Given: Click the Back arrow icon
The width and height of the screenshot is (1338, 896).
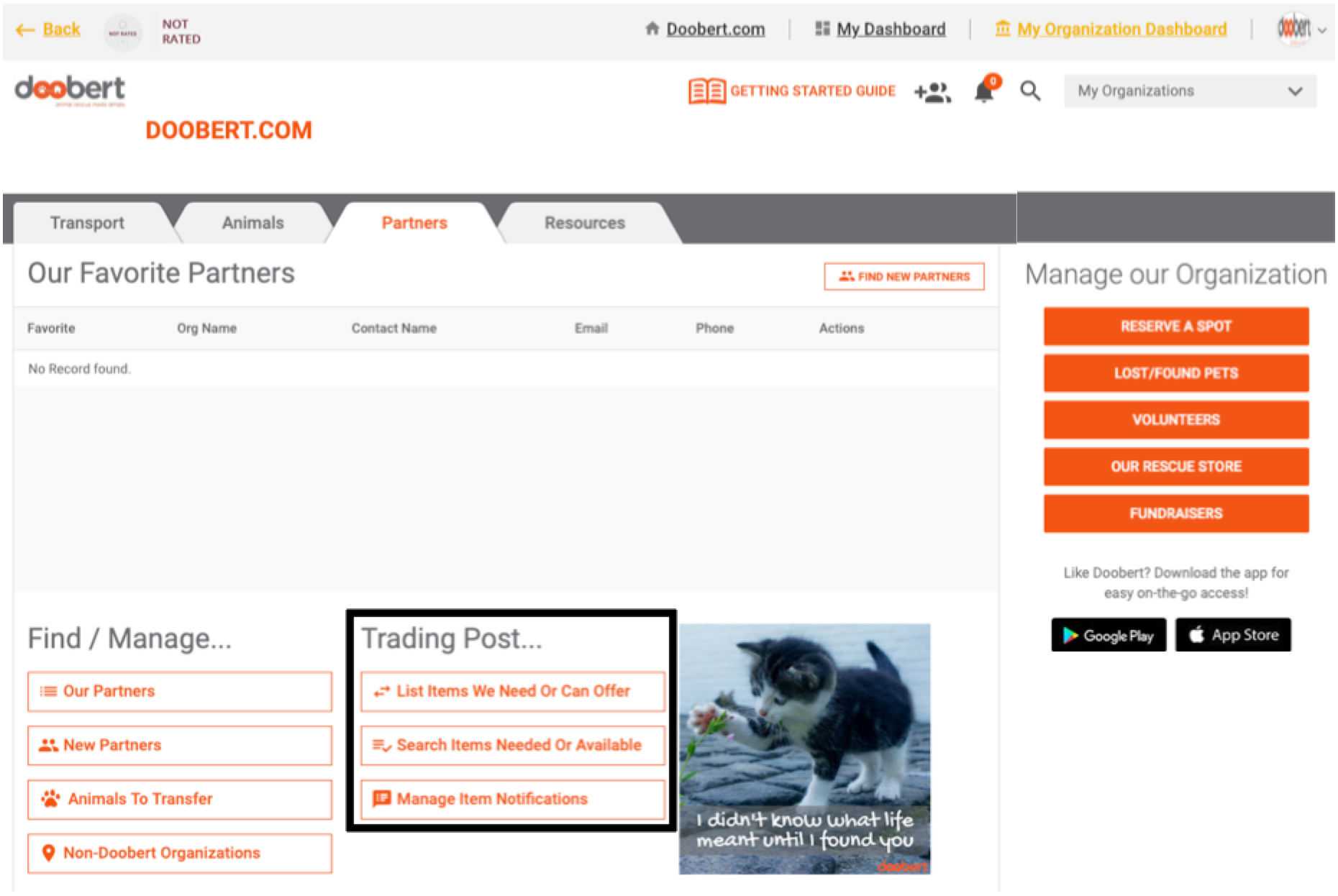Looking at the screenshot, I should tap(25, 29).
